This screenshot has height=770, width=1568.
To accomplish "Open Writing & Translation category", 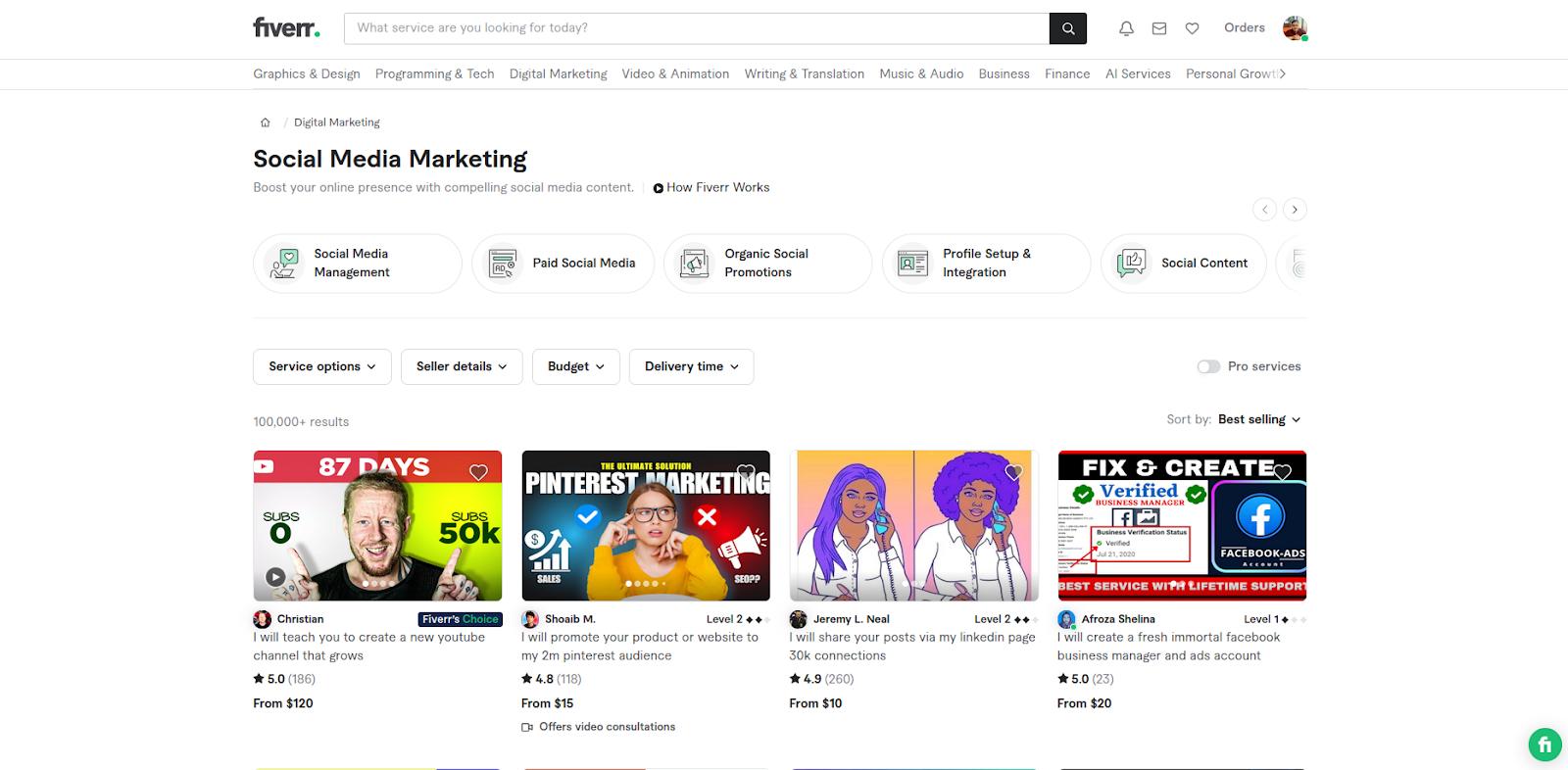I will (805, 73).
